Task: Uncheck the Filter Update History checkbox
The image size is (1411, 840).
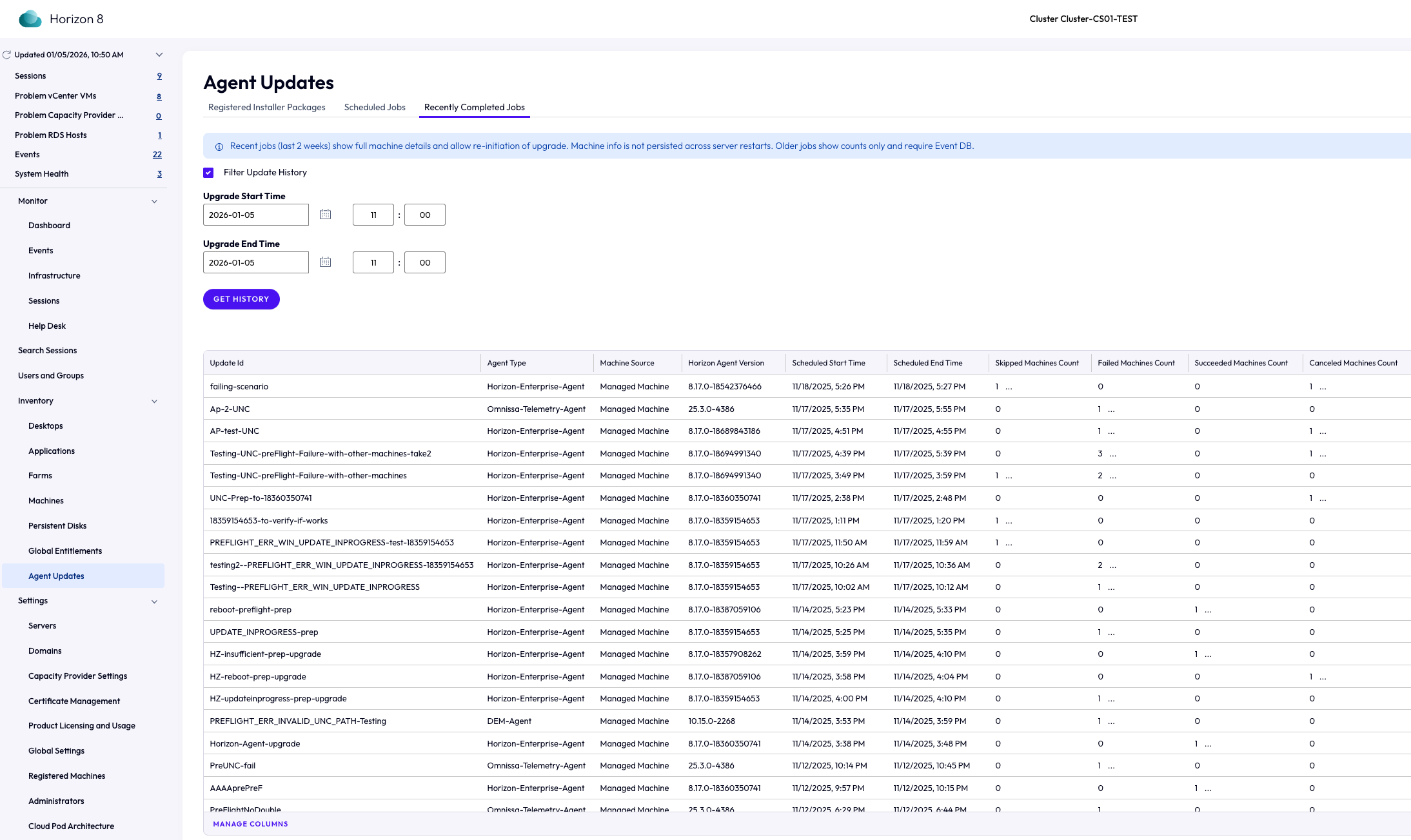Action: point(208,173)
